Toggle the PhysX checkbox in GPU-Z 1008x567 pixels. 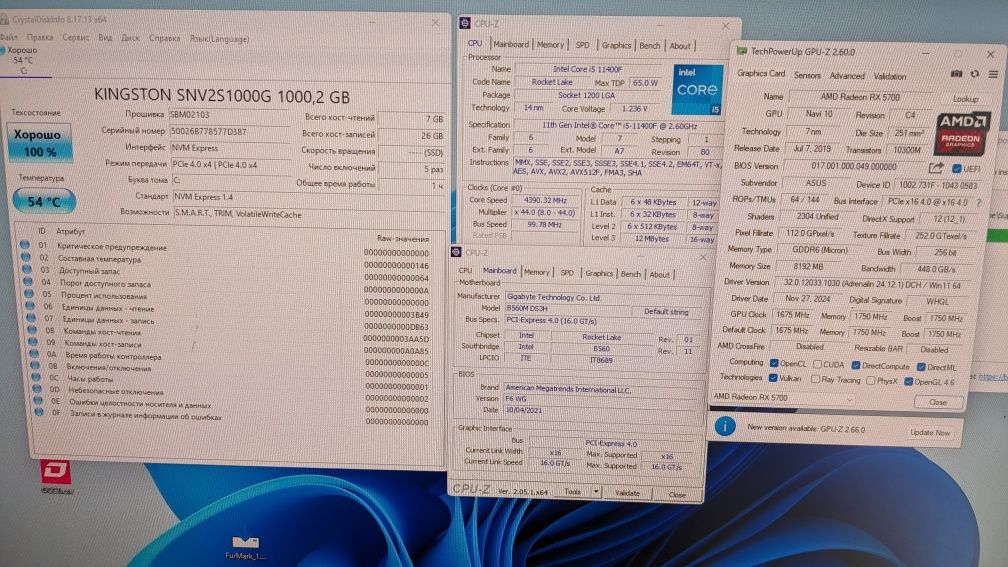(870, 381)
